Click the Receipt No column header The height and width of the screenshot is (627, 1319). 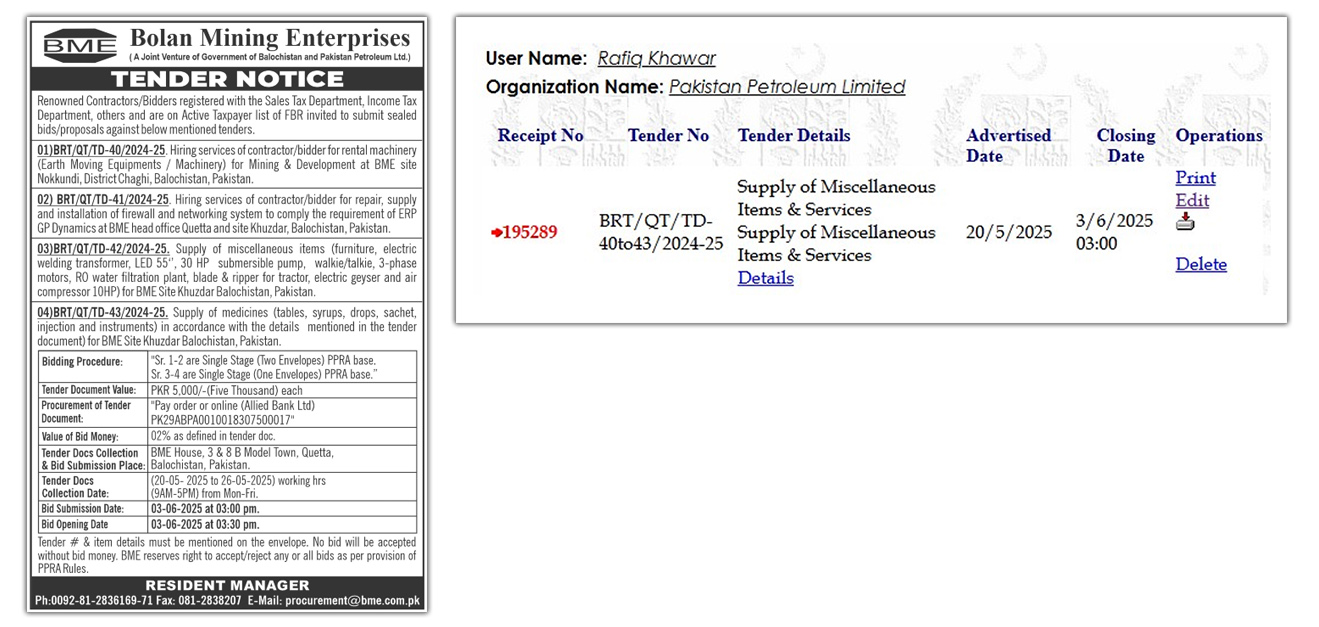(x=540, y=136)
